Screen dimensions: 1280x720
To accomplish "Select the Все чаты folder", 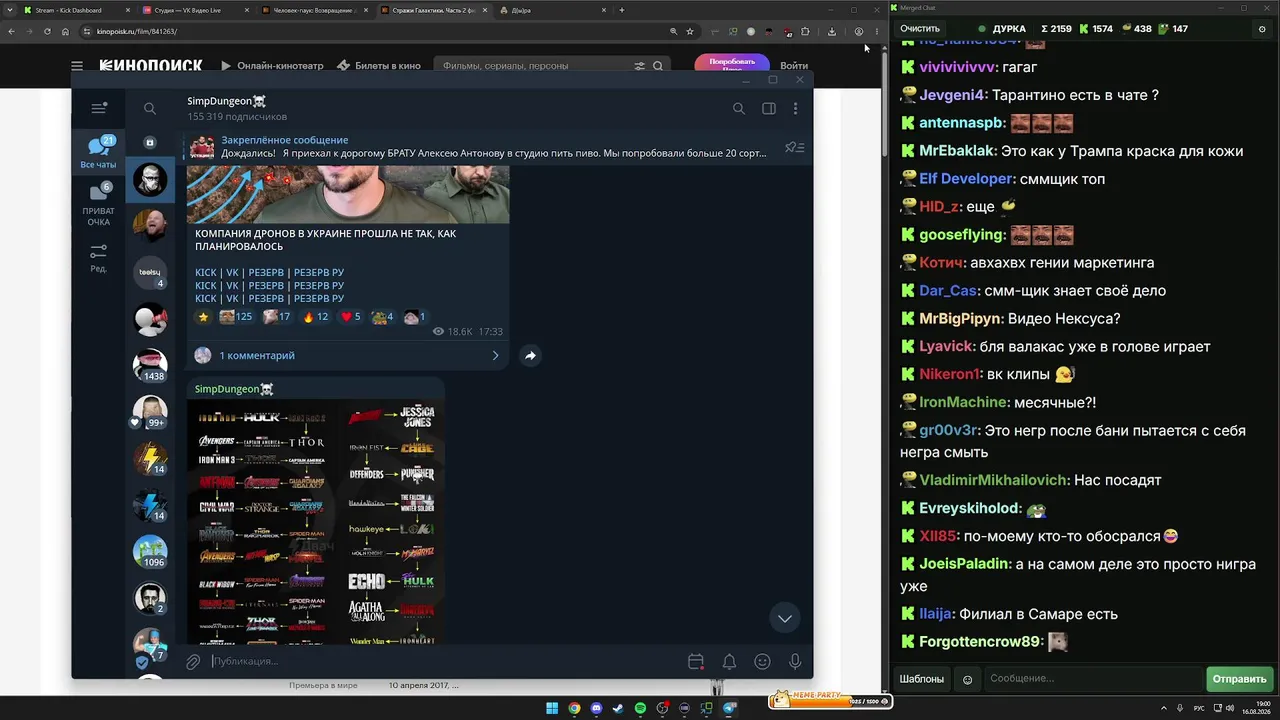I will [98, 152].
